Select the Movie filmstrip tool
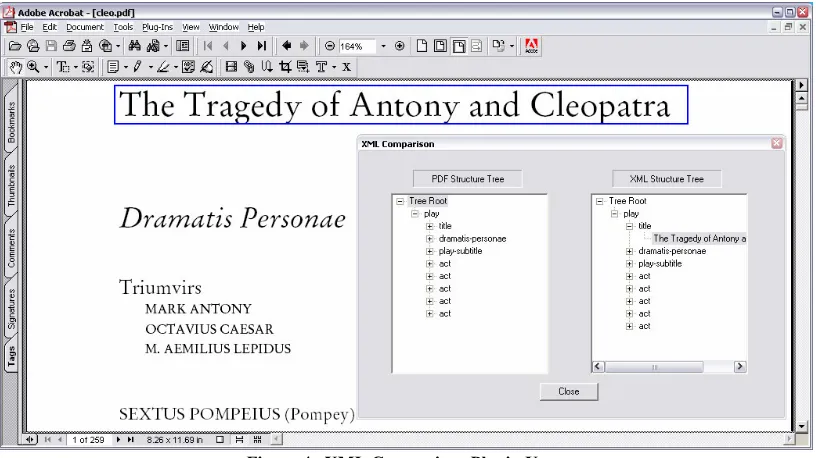This screenshot has width=816, height=458. pyautogui.click(x=231, y=67)
